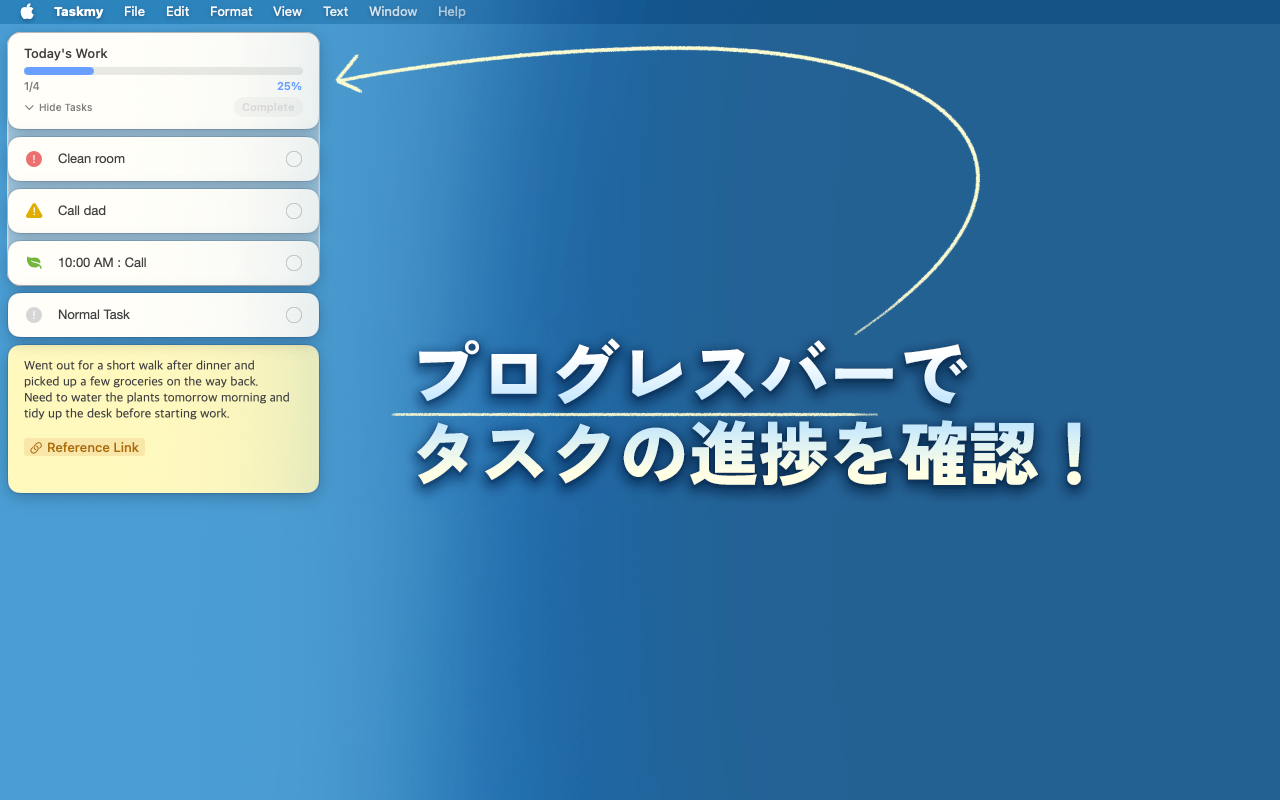Click the red high-priority icon on Clean room

(x=34, y=159)
